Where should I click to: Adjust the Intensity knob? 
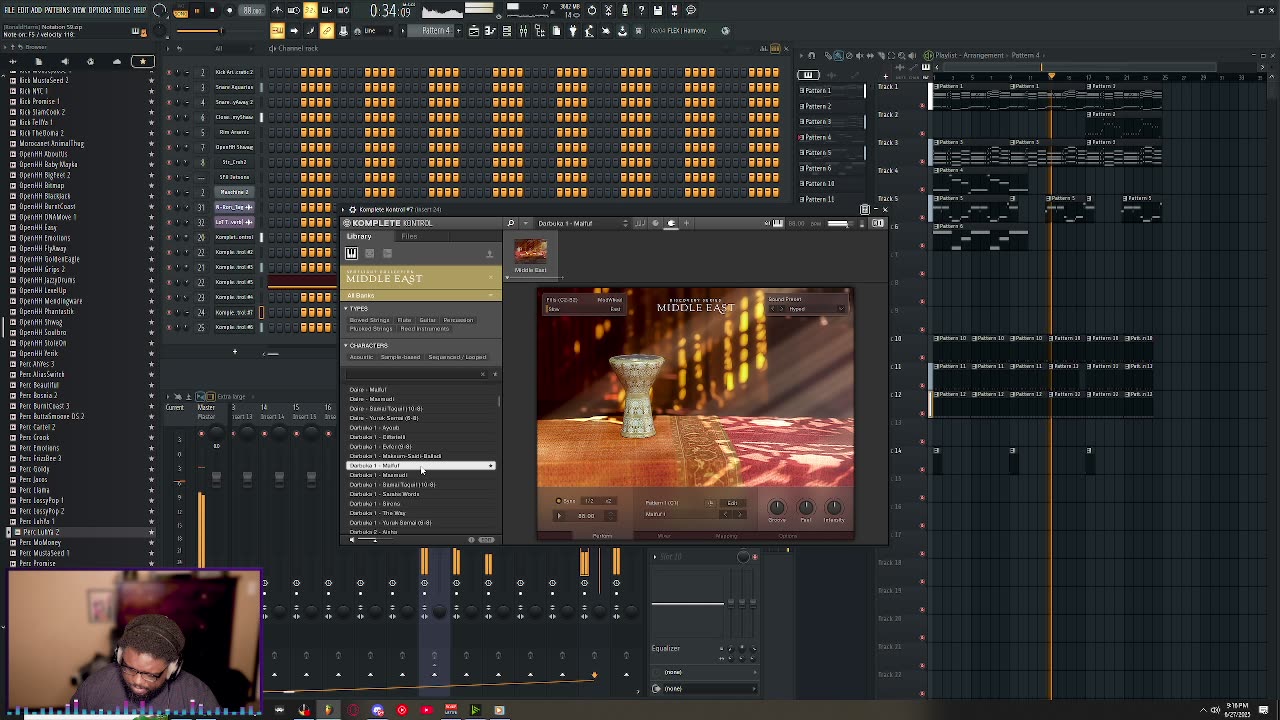833,508
